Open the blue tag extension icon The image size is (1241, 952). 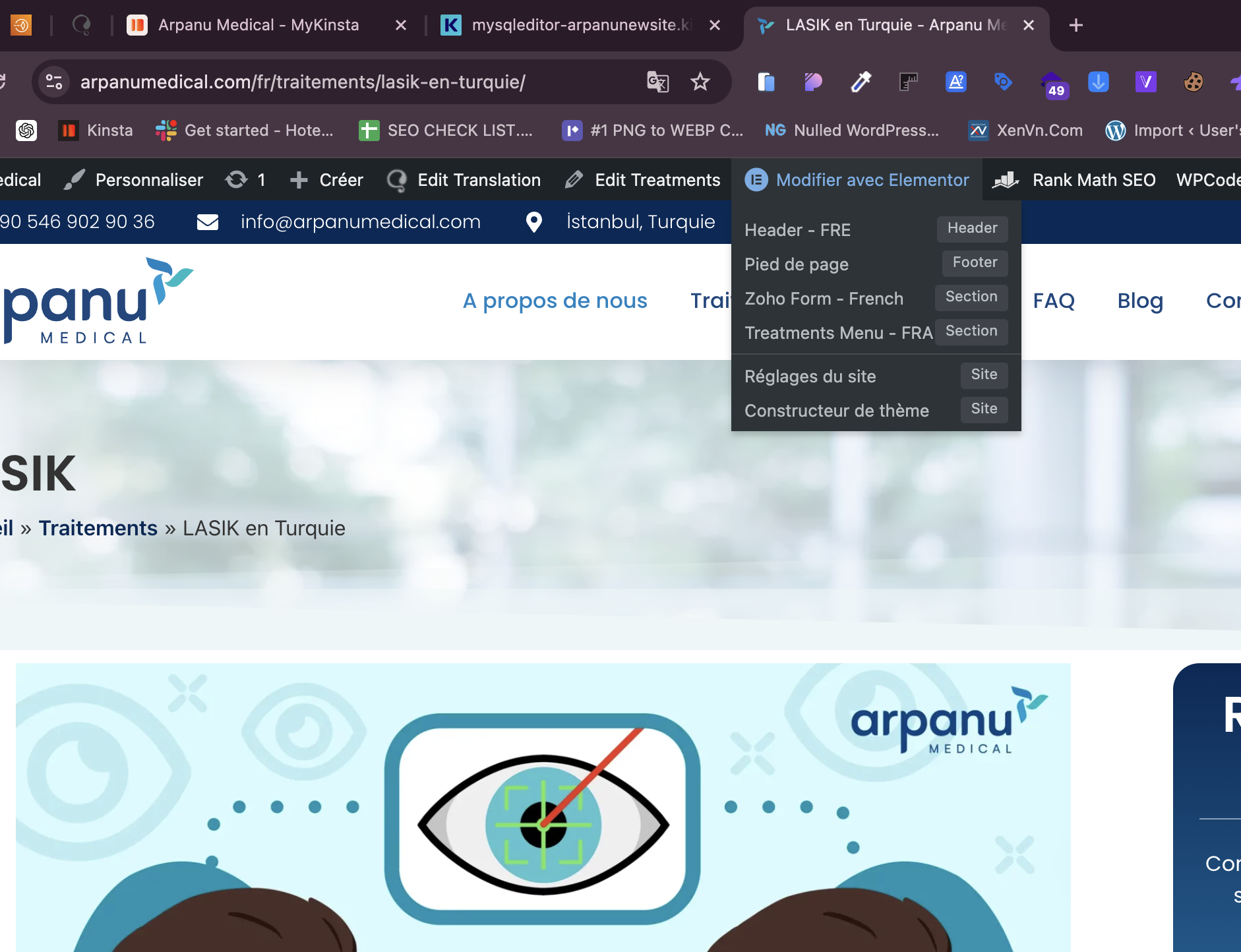pyautogui.click(x=1003, y=82)
